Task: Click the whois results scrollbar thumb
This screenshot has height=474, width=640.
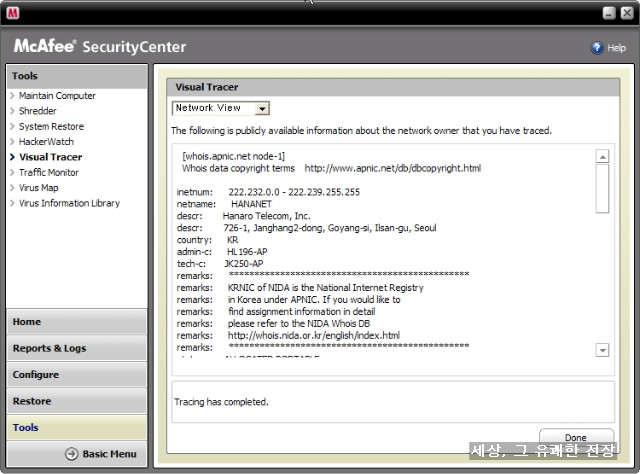Action: 602,189
